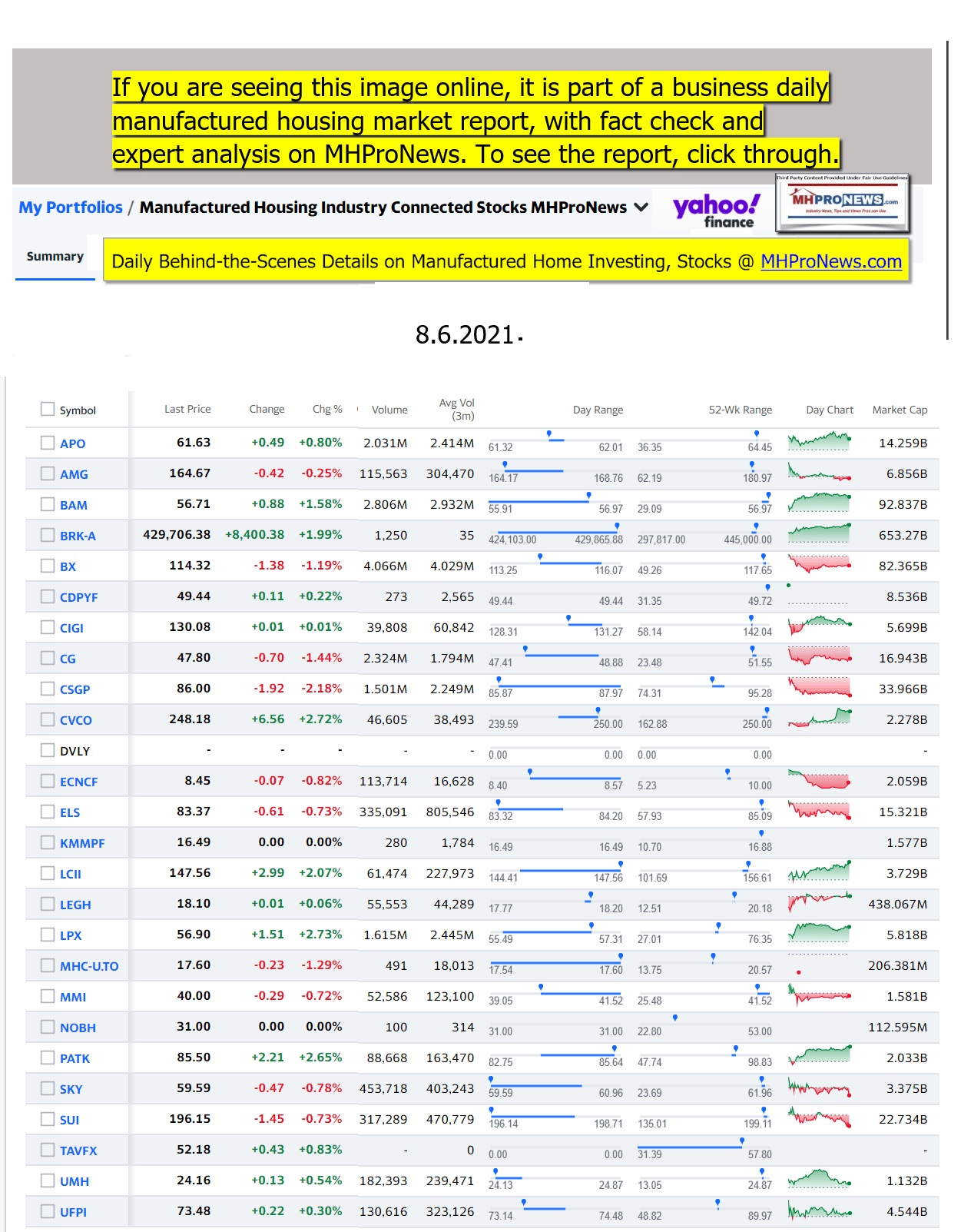Open the CVCO day chart sparkline
The image size is (961, 1232).
click(x=819, y=719)
